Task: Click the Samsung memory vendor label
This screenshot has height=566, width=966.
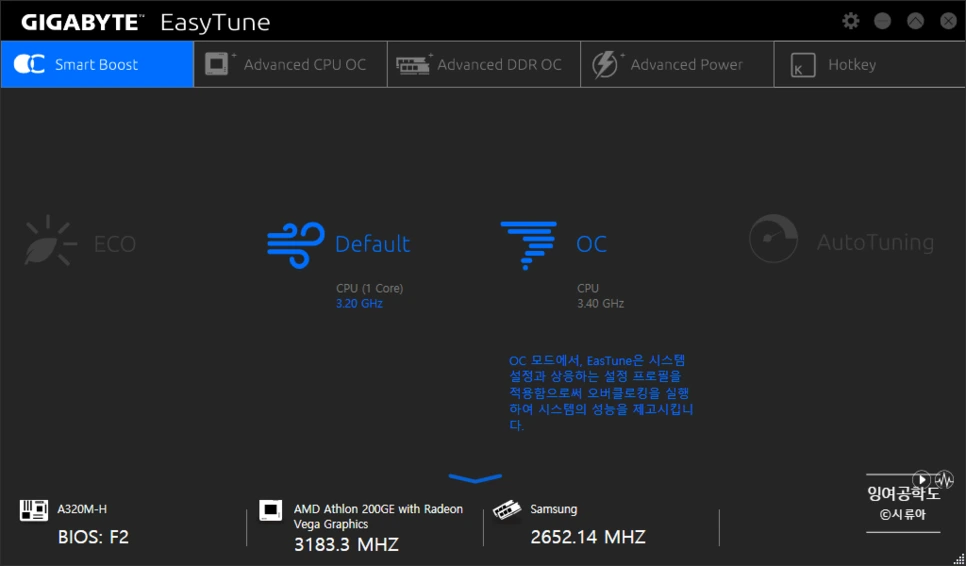Action: point(554,509)
